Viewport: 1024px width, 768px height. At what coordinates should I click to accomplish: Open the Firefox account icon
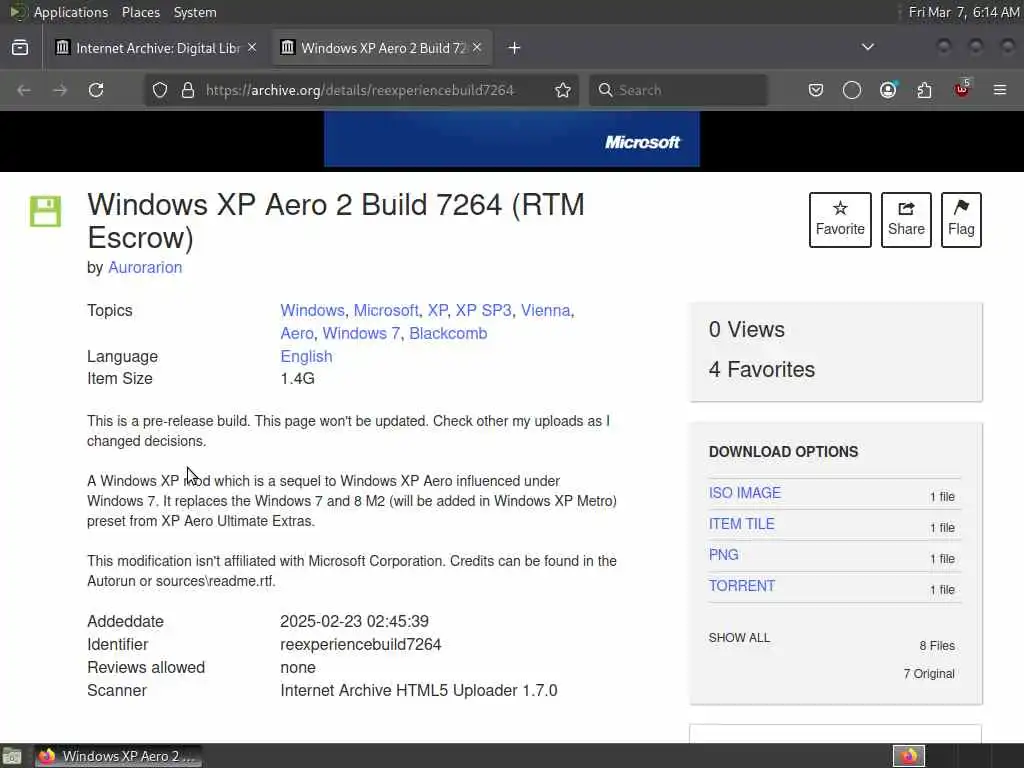[888, 90]
